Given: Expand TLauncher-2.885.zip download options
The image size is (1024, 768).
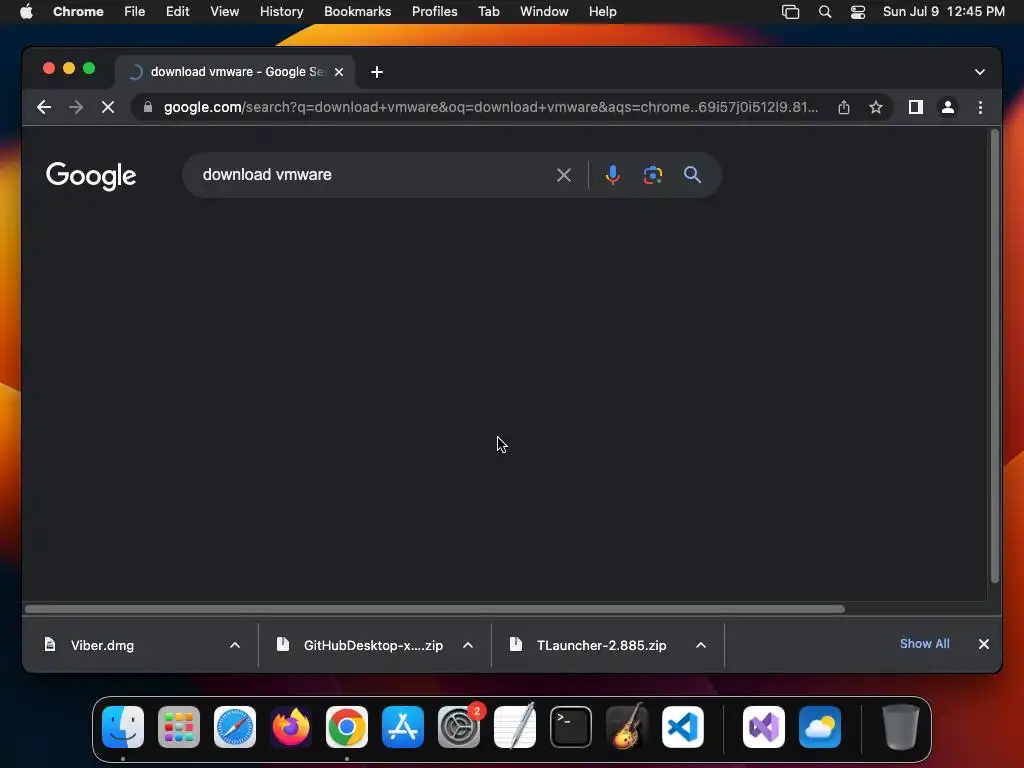Looking at the screenshot, I should click(701, 645).
